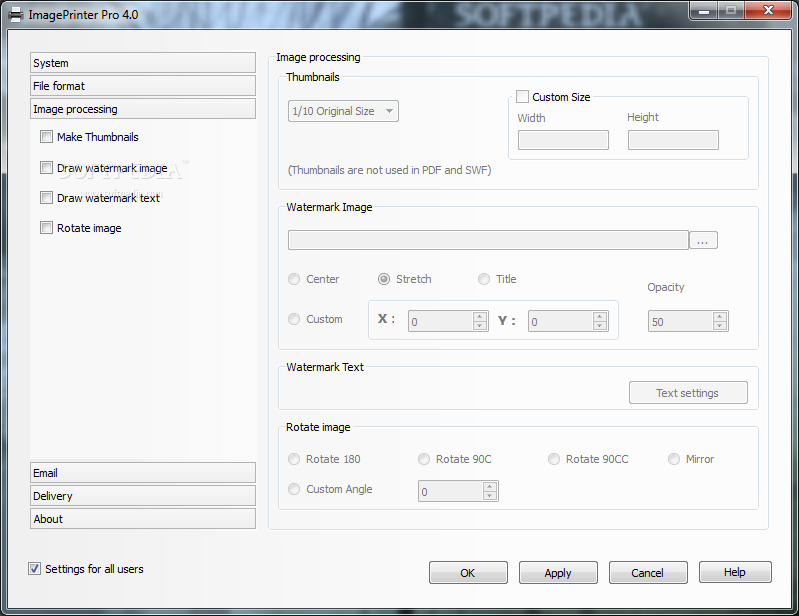Increase the X coordinate value
Screen dimensions: 799x616
480,316
